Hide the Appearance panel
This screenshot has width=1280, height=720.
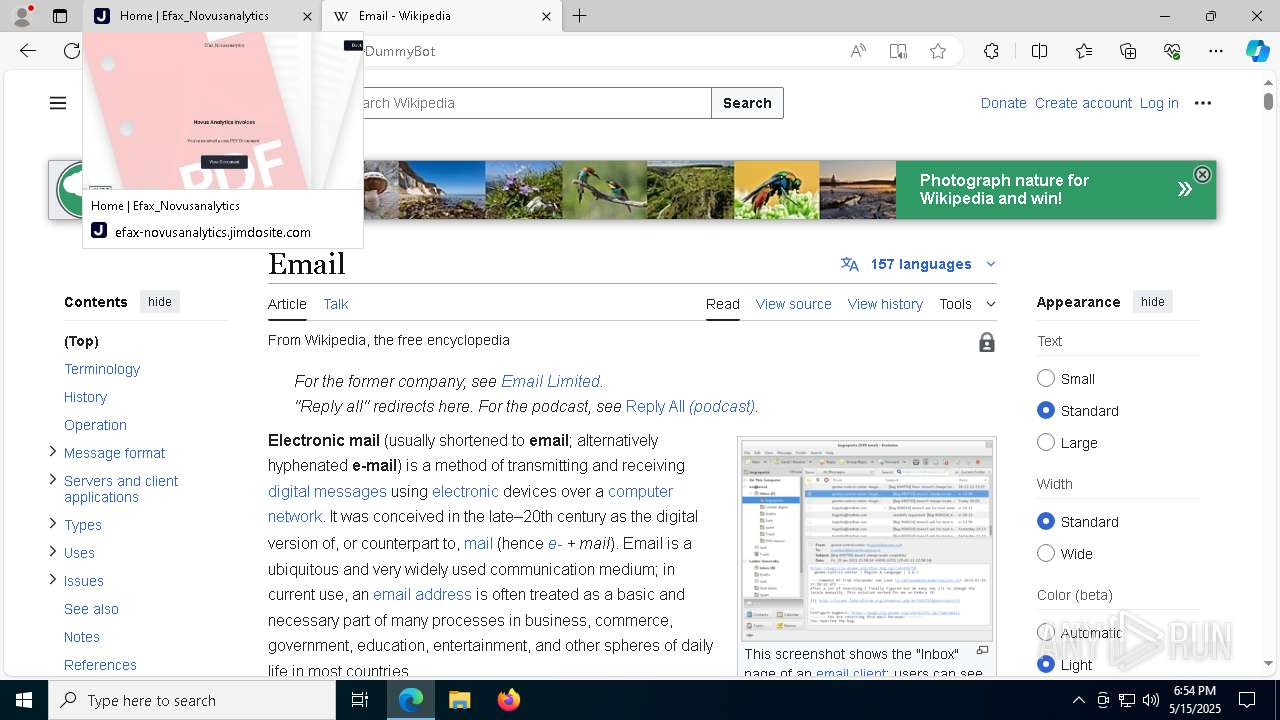coord(1153,302)
